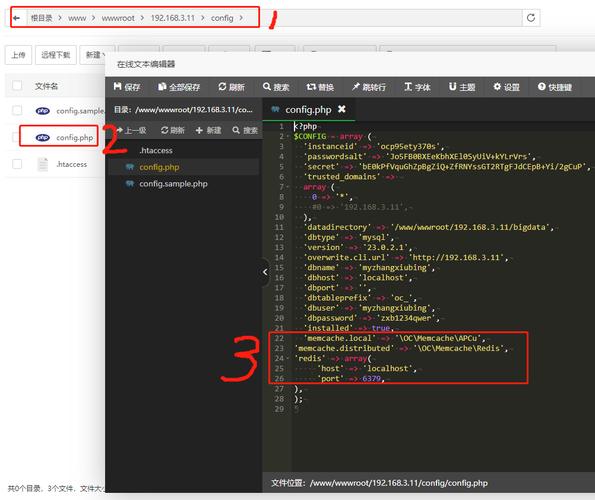The width and height of the screenshot is (595, 500).
Task: Click config.sample file in file manager list
Action: tap(80, 111)
